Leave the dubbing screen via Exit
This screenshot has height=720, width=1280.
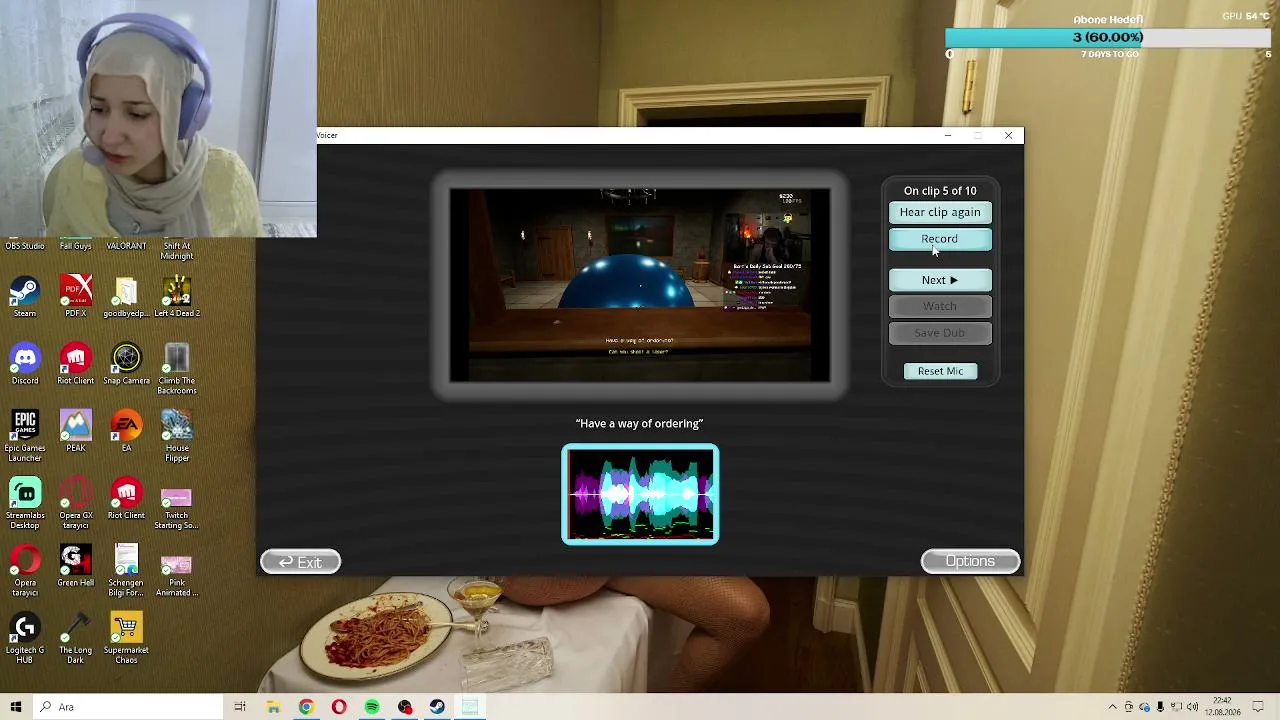(x=300, y=562)
